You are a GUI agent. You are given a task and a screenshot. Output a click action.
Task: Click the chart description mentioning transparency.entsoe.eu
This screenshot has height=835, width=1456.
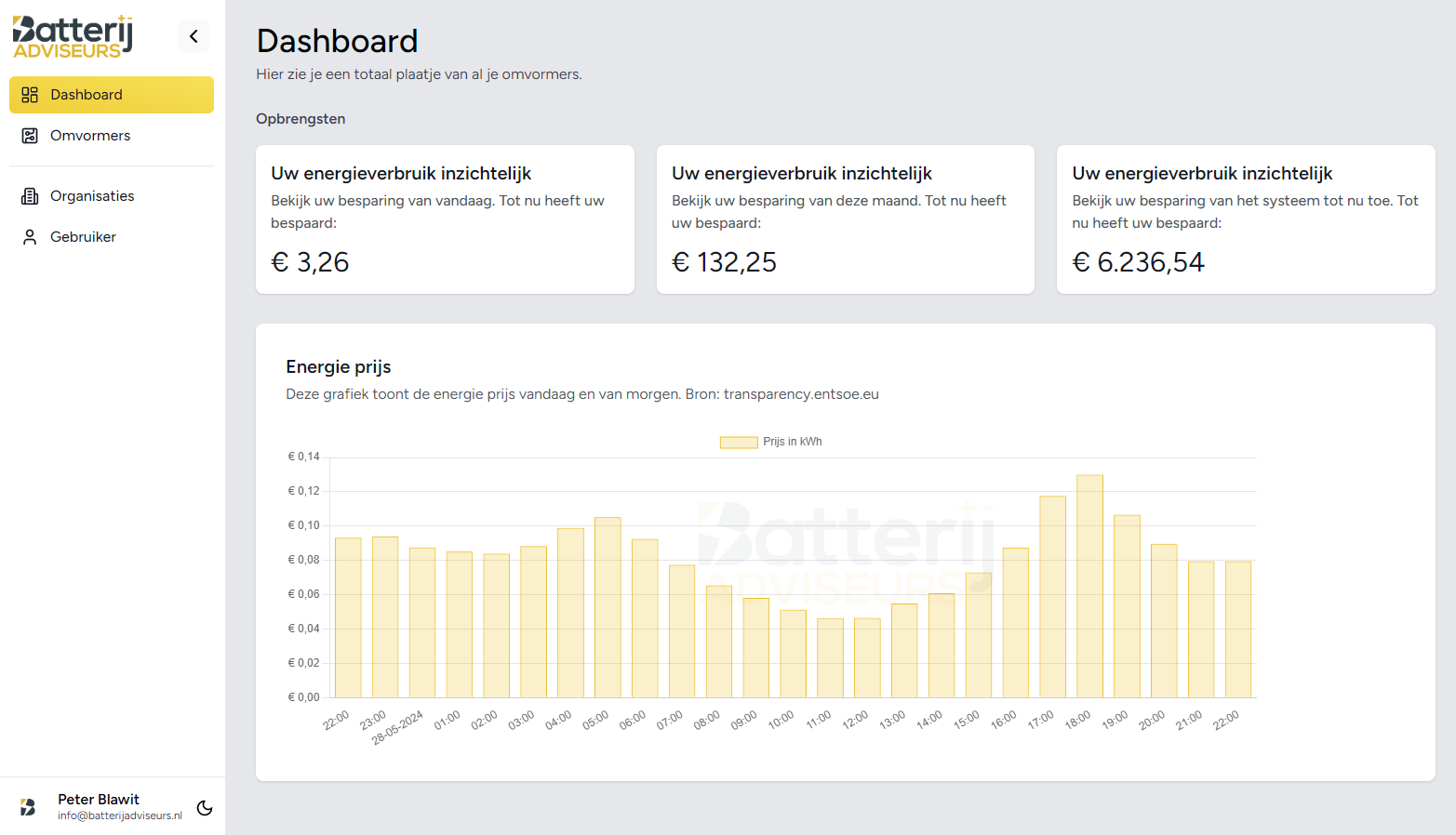[x=582, y=394]
